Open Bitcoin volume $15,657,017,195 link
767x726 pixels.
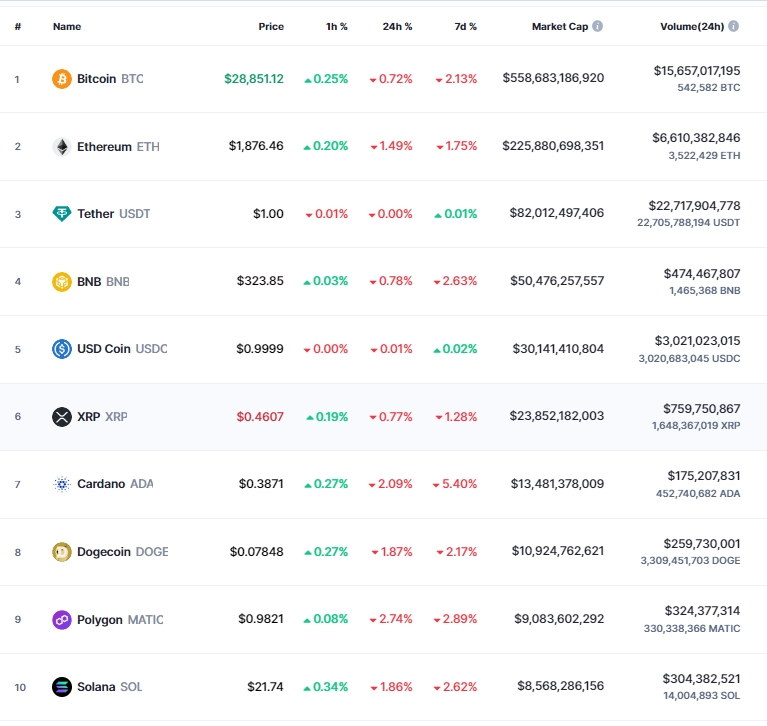coord(697,71)
